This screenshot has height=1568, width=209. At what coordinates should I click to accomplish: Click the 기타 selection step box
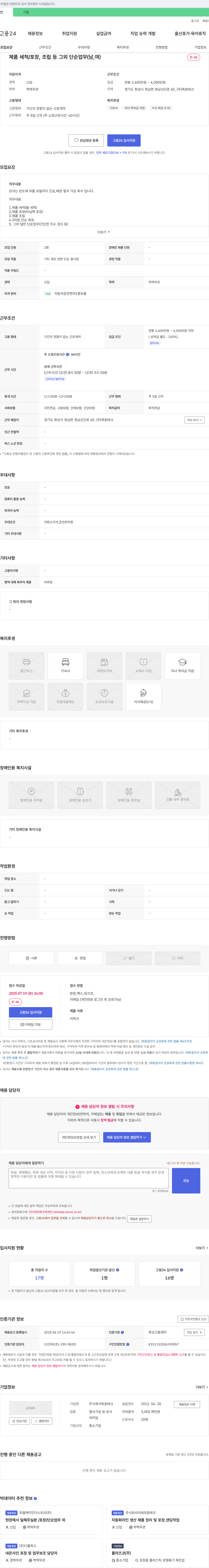[177, 958]
